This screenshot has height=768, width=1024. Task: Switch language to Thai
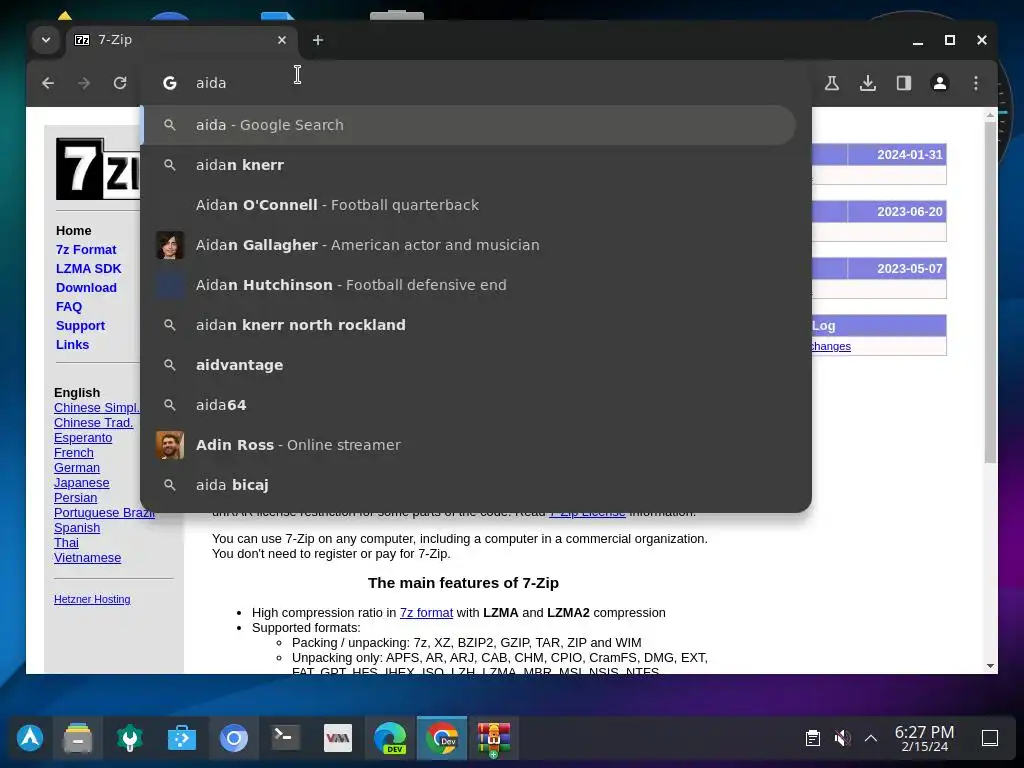tap(66, 543)
